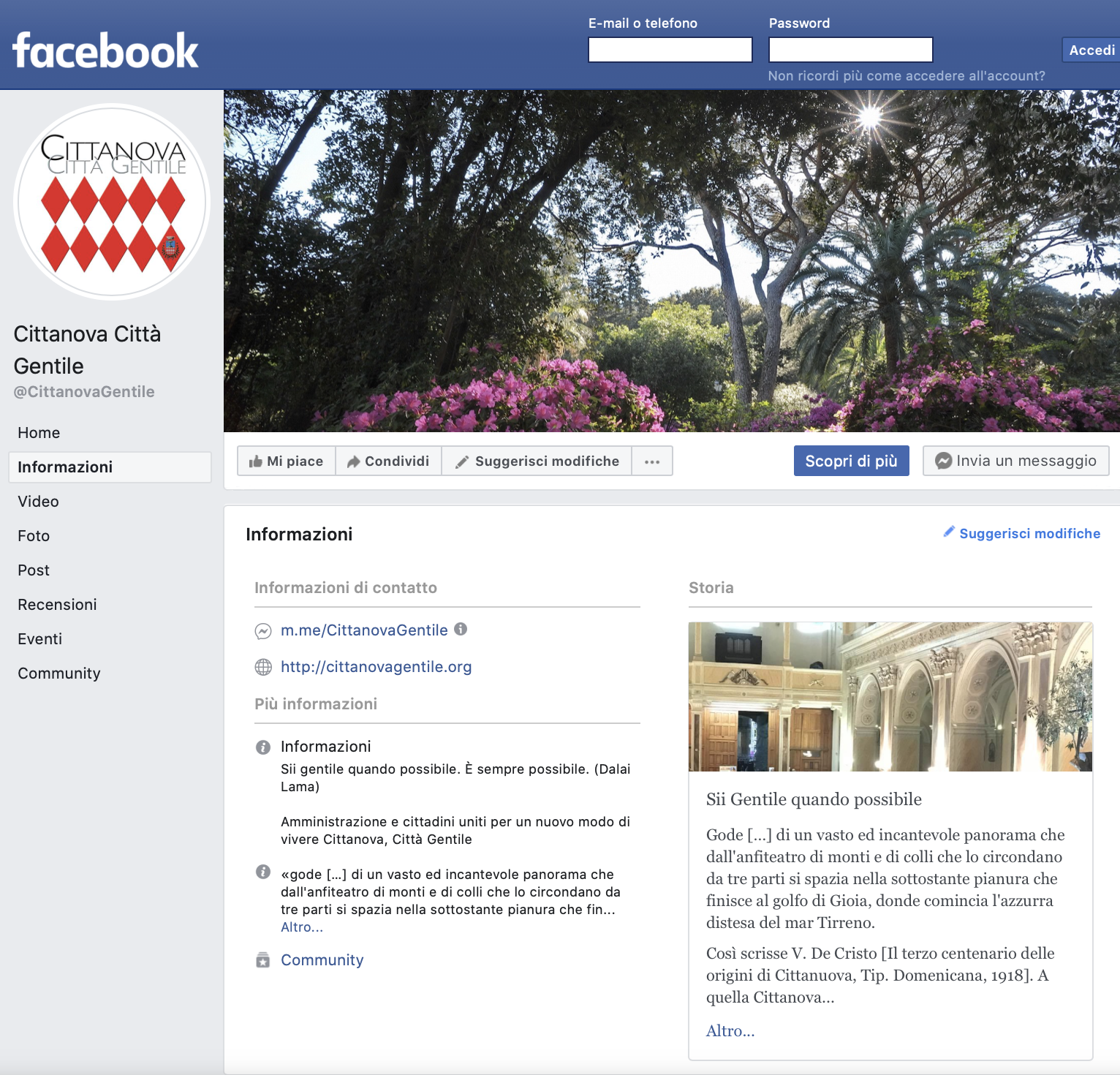Open the Storia church interior image
Screen dimensions: 1120x1075
click(890, 697)
